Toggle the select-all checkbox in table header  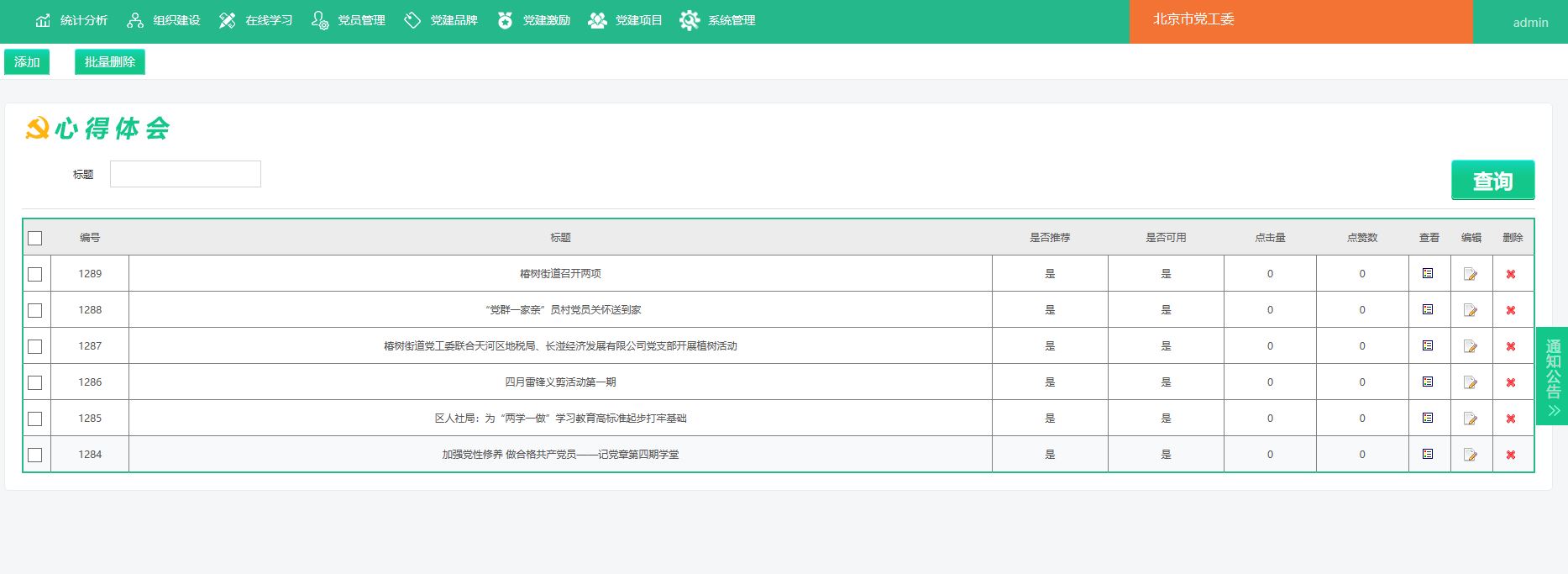tap(35, 238)
